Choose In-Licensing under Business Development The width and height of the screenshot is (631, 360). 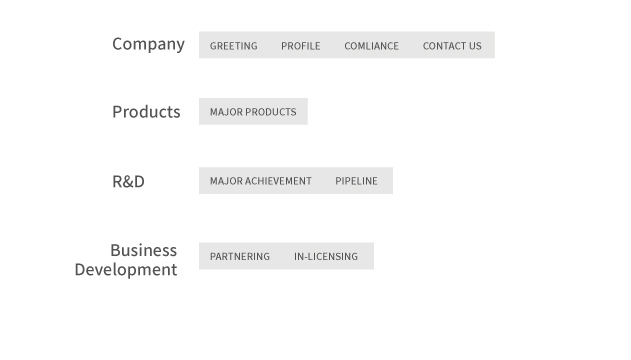click(x=326, y=256)
